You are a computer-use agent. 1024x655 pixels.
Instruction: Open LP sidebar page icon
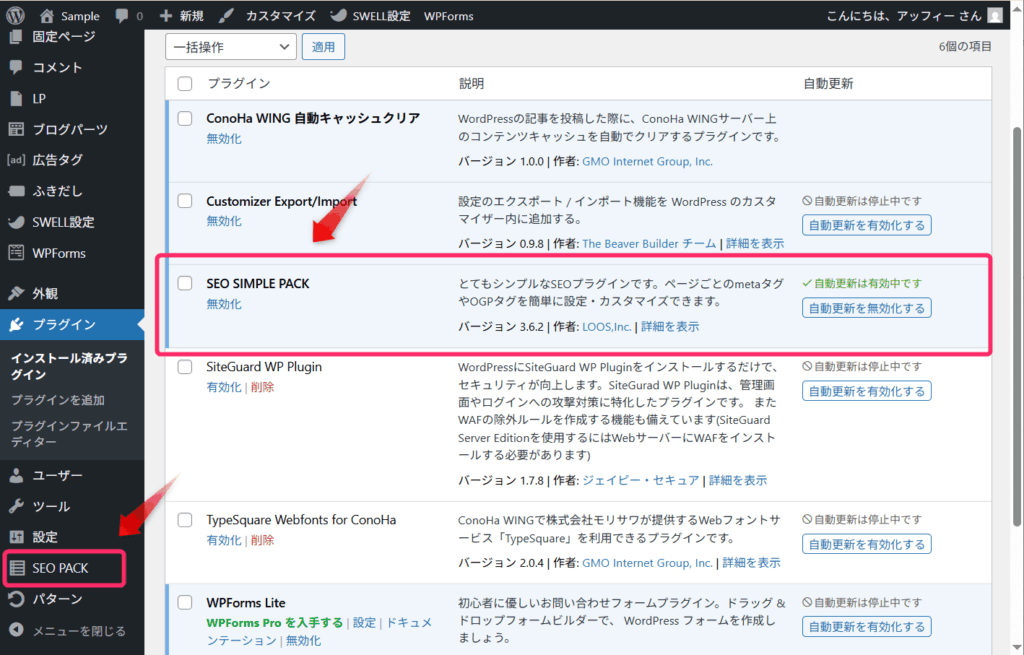tap(16, 98)
